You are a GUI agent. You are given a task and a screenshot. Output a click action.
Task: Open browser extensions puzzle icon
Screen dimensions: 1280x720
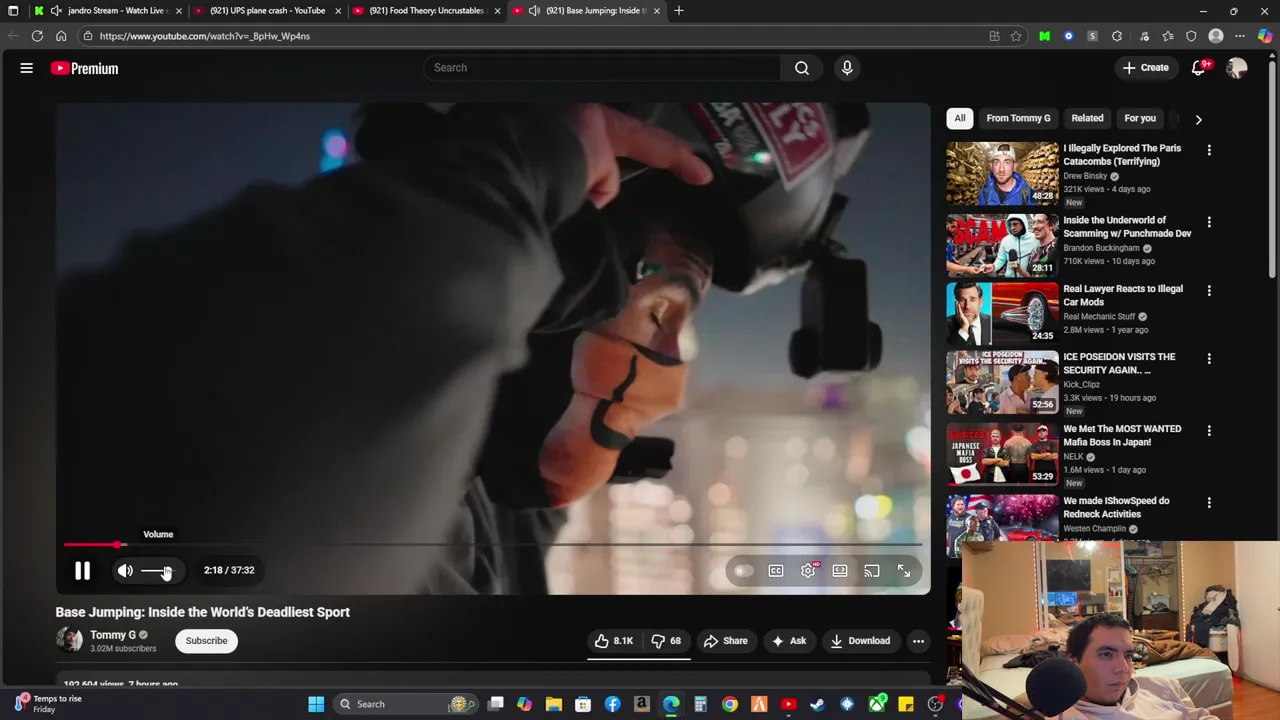coord(1117,36)
